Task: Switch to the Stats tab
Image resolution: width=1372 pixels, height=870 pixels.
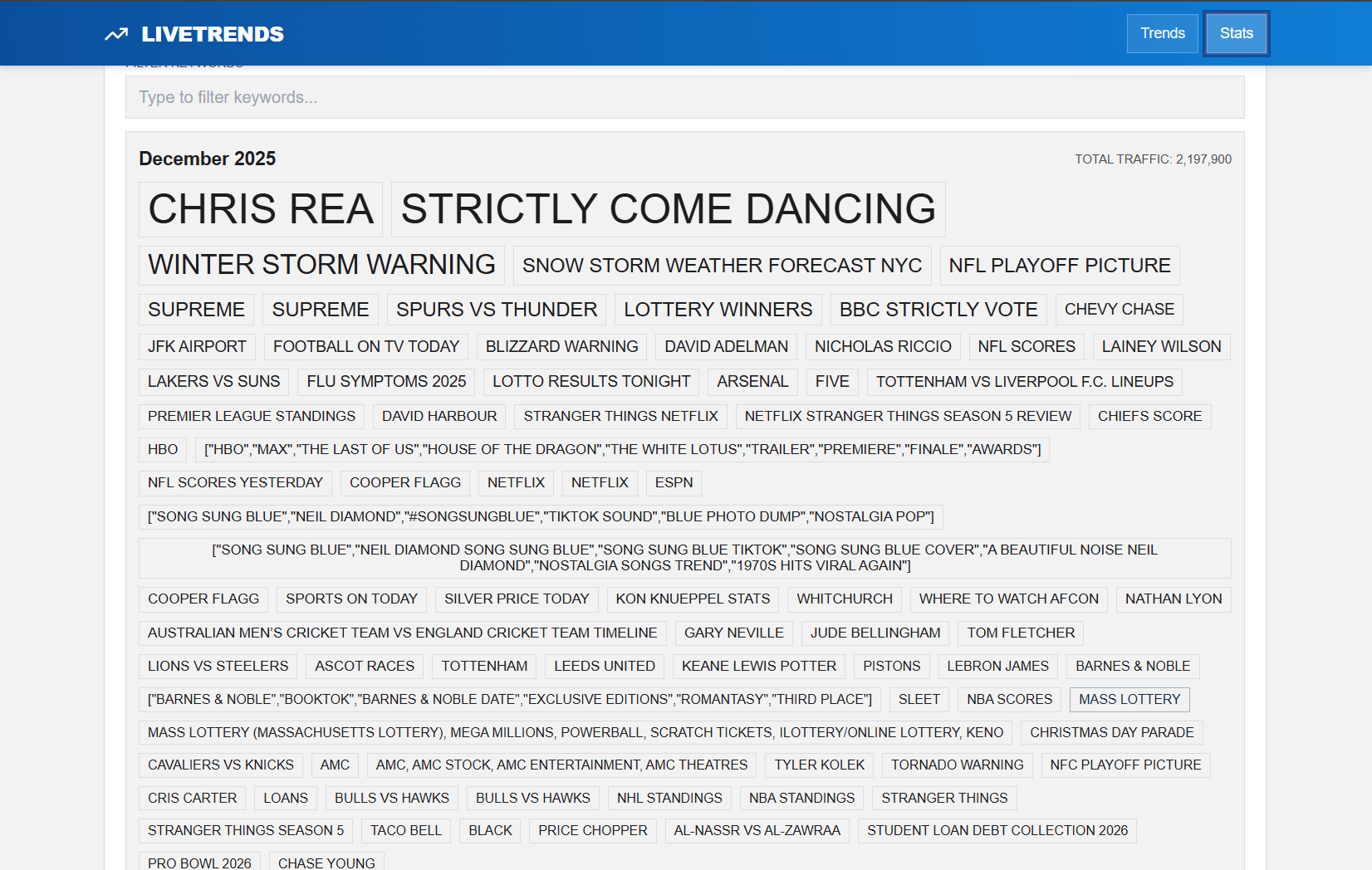Action: tap(1236, 33)
